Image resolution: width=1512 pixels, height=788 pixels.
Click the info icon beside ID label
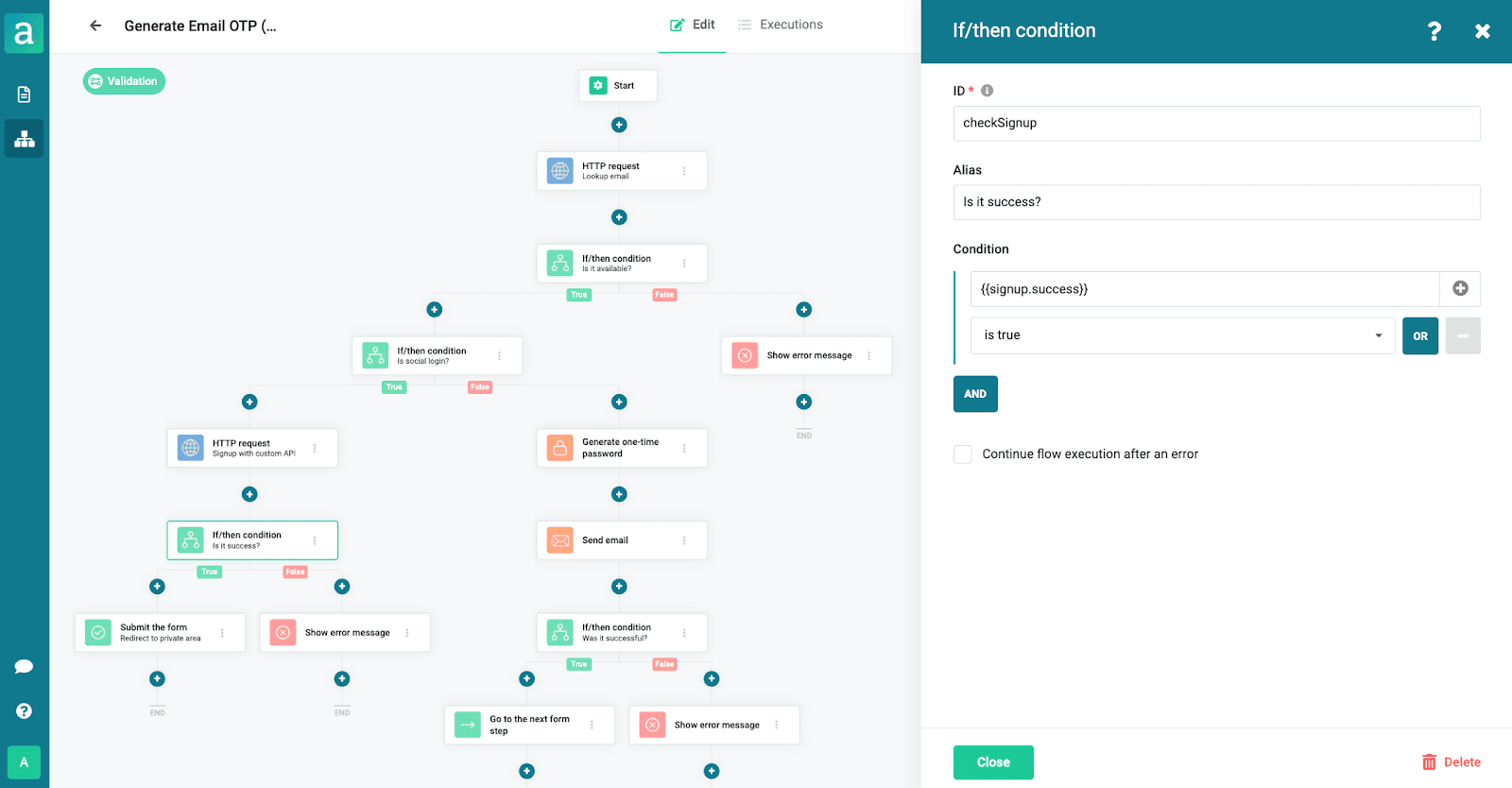987,91
